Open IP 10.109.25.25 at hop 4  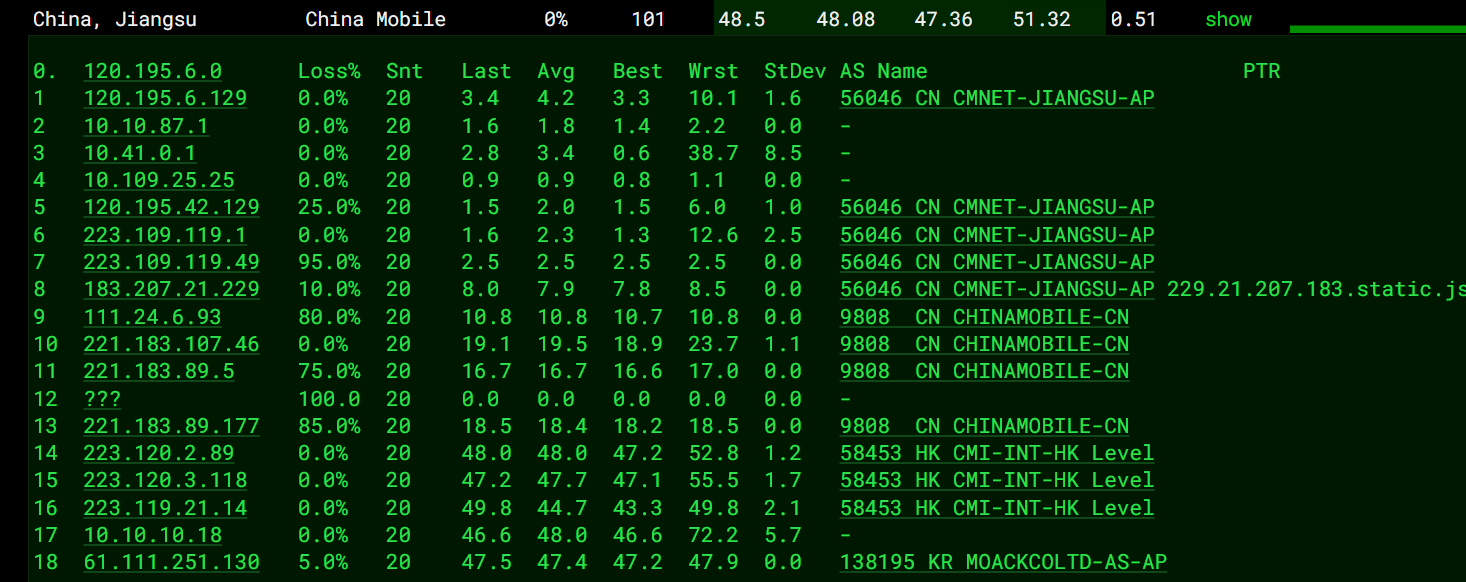click(x=159, y=180)
